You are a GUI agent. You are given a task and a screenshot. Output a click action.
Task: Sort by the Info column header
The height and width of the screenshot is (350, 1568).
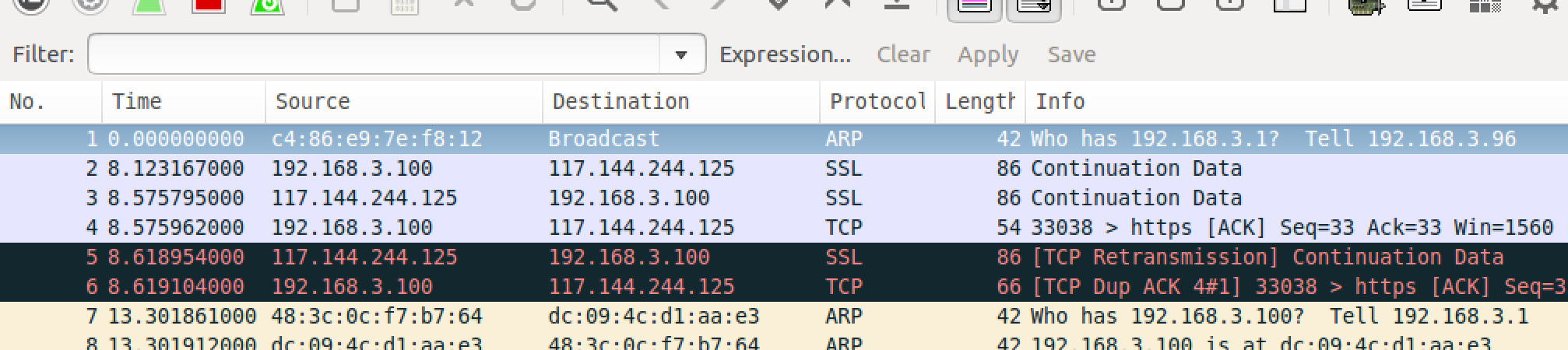coord(1296,102)
